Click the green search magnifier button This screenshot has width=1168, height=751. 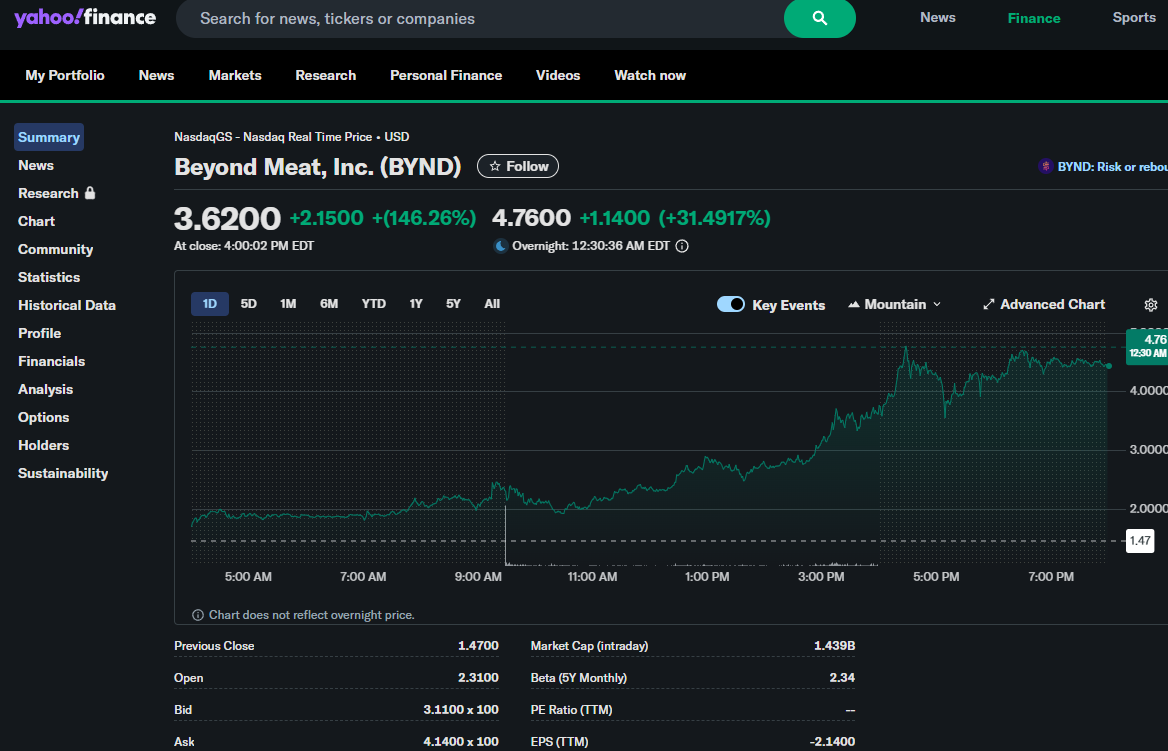(x=819, y=19)
